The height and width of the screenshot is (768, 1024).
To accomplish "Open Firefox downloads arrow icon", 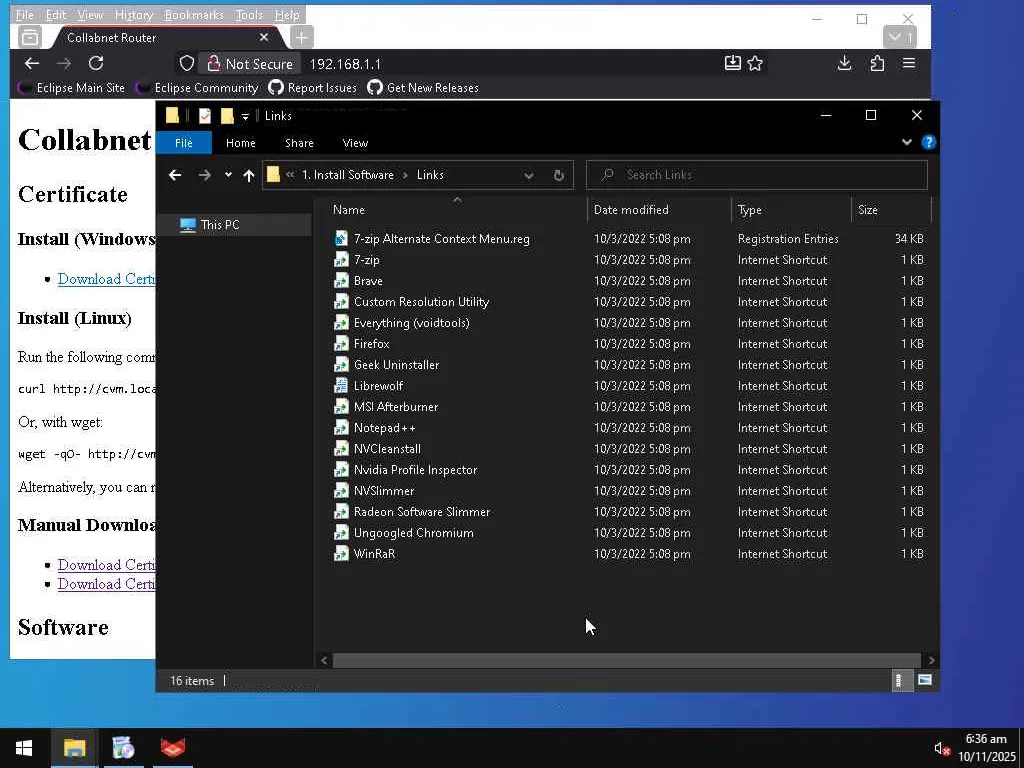I will point(844,63).
